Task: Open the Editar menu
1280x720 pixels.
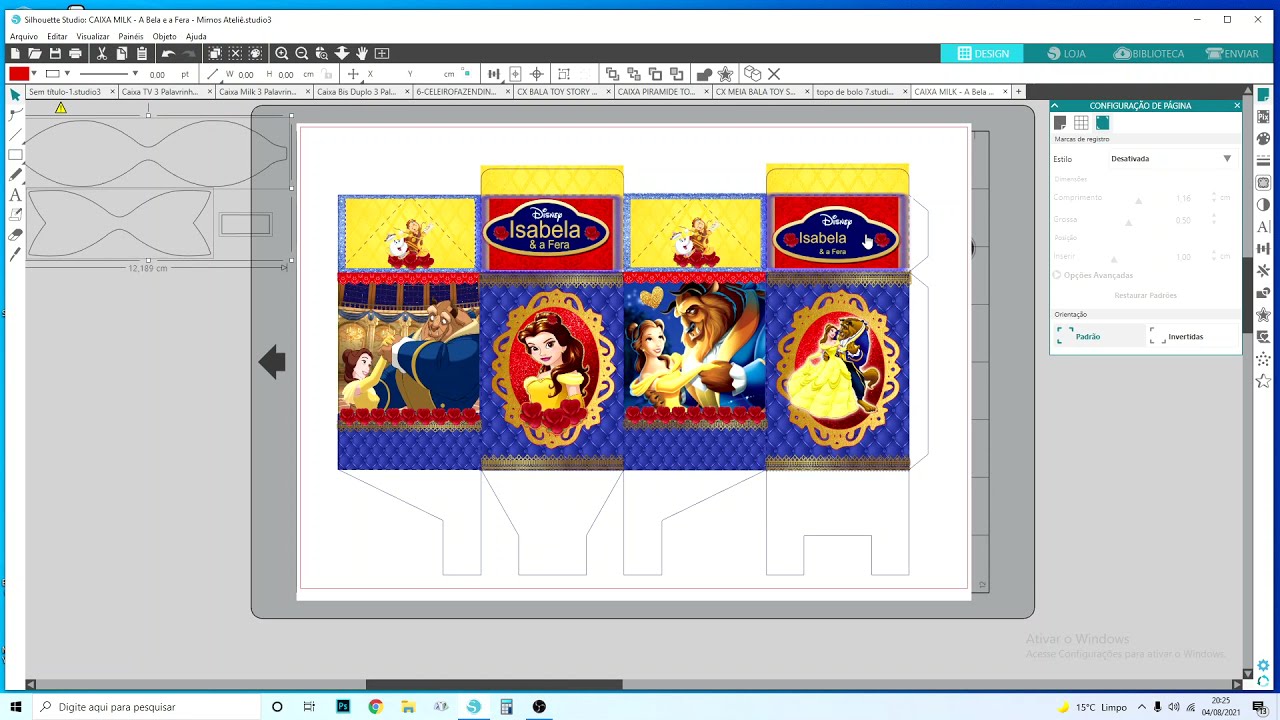Action: pos(57,36)
